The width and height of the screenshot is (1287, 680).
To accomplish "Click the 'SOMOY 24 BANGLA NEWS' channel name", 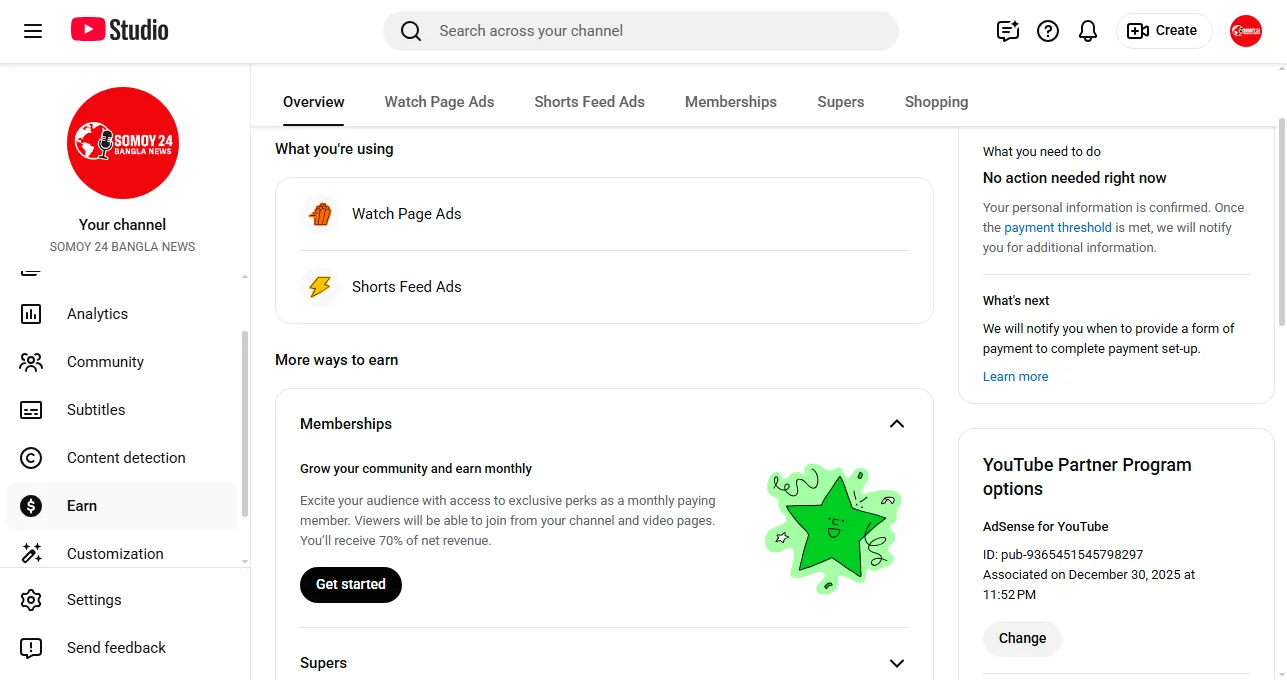I will coord(123,247).
